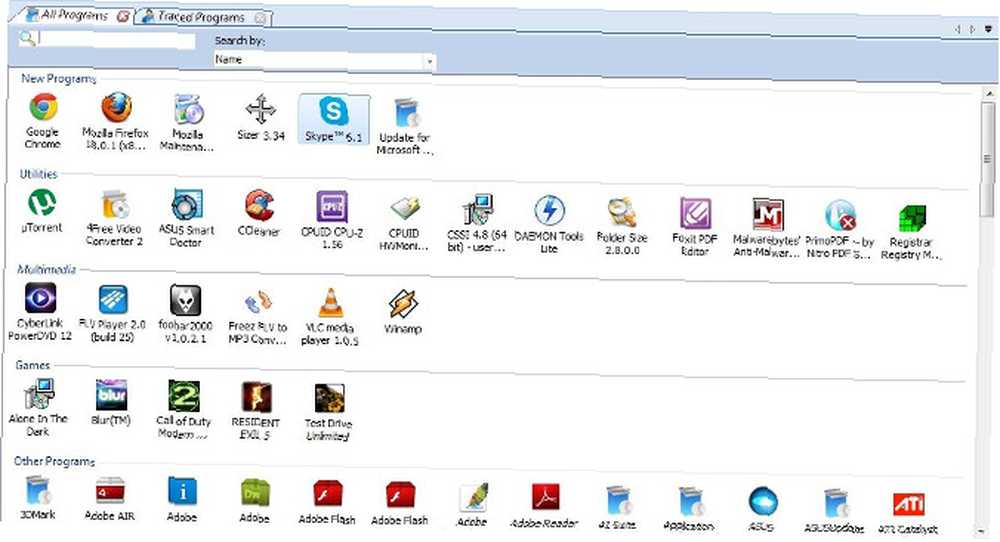Click the scrollbar down arrow
The width and height of the screenshot is (1000, 542).
[x=981, y=531]
